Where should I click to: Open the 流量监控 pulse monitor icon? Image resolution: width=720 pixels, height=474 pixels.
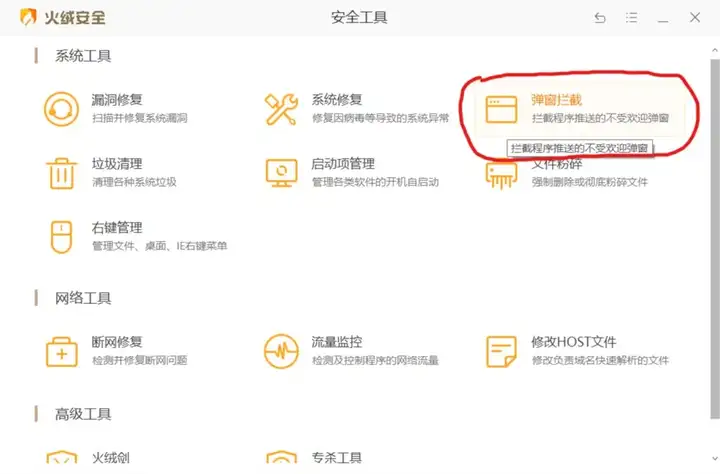click(x=281, y=351)
